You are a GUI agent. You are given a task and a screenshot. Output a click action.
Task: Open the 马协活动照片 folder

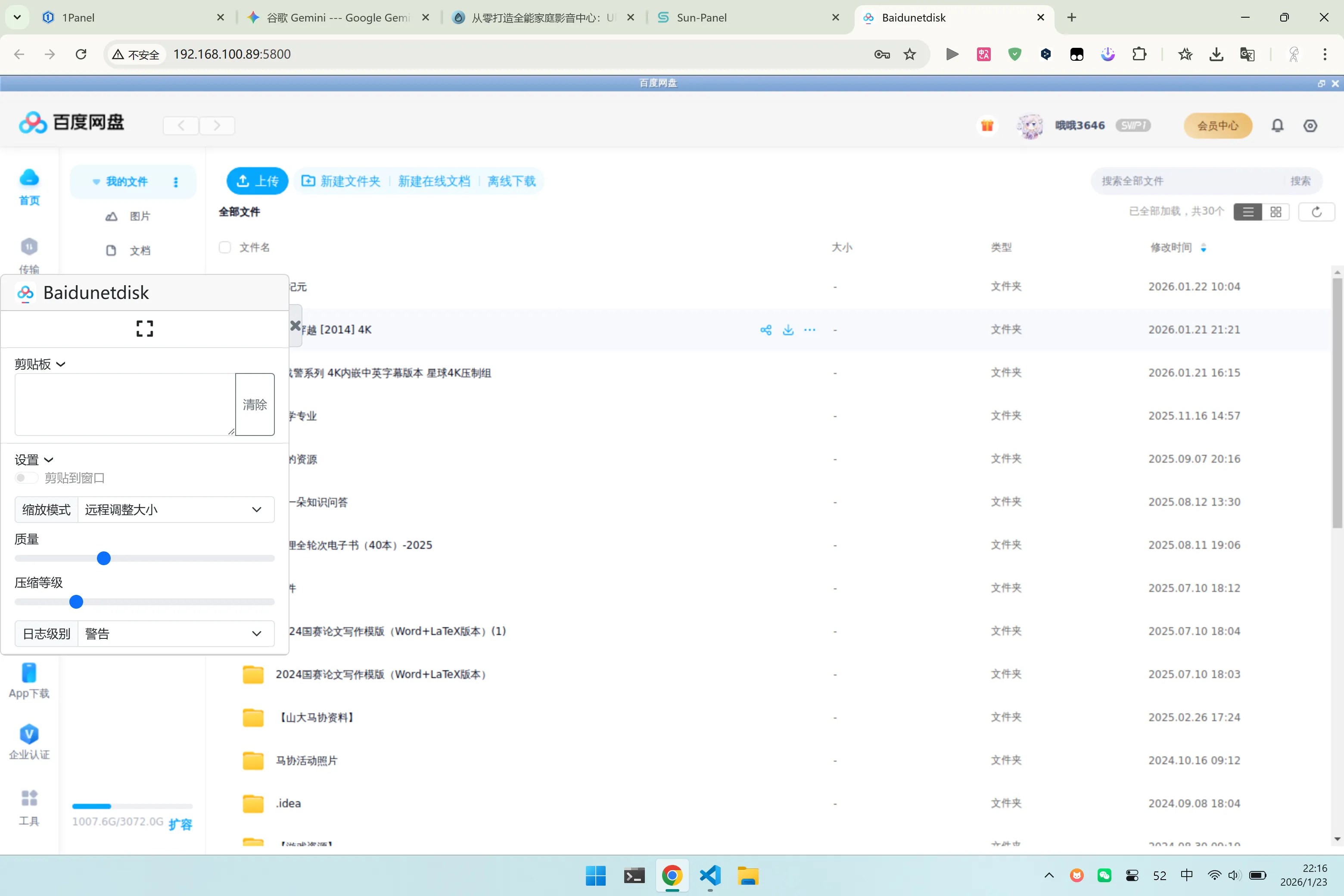coord(306,761)
